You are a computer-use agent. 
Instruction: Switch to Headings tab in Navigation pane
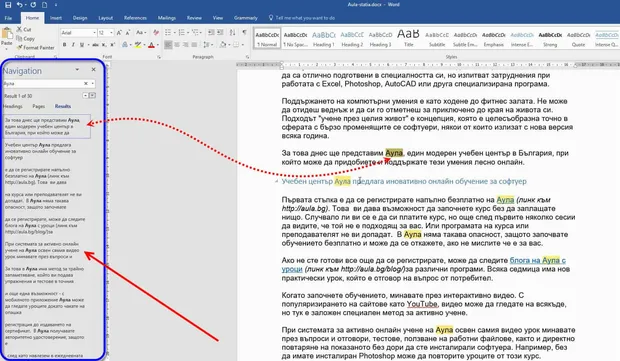pos(13,106)
